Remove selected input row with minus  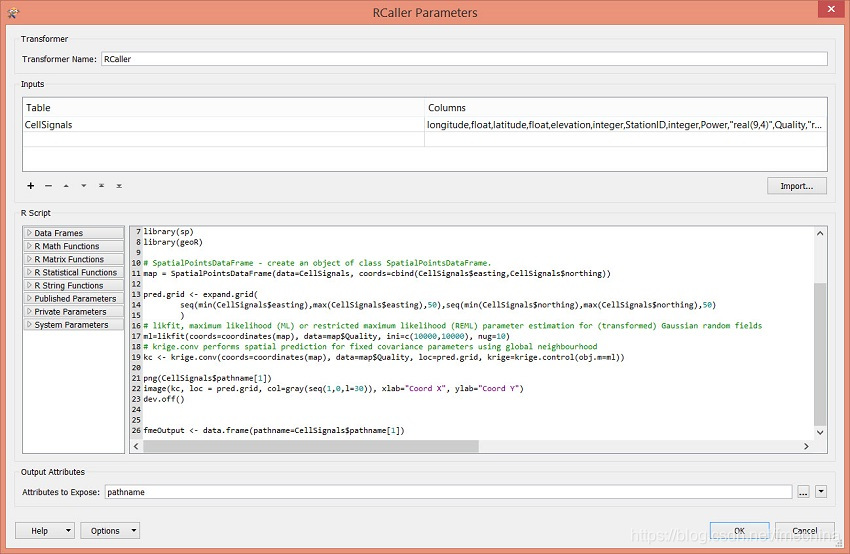(x=48, y=186)
